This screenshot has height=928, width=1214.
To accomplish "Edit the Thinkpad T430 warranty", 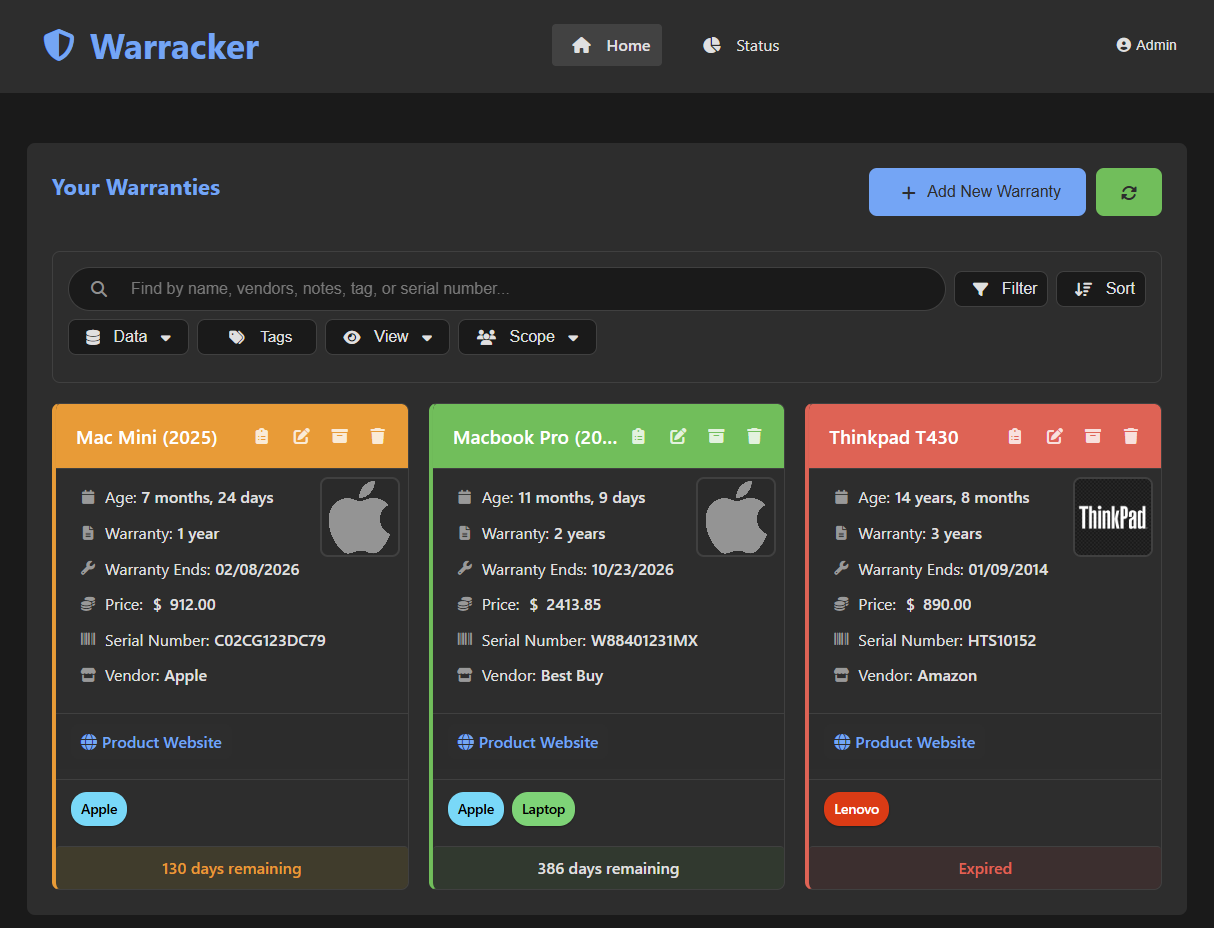I will (x=1054, y=436).
